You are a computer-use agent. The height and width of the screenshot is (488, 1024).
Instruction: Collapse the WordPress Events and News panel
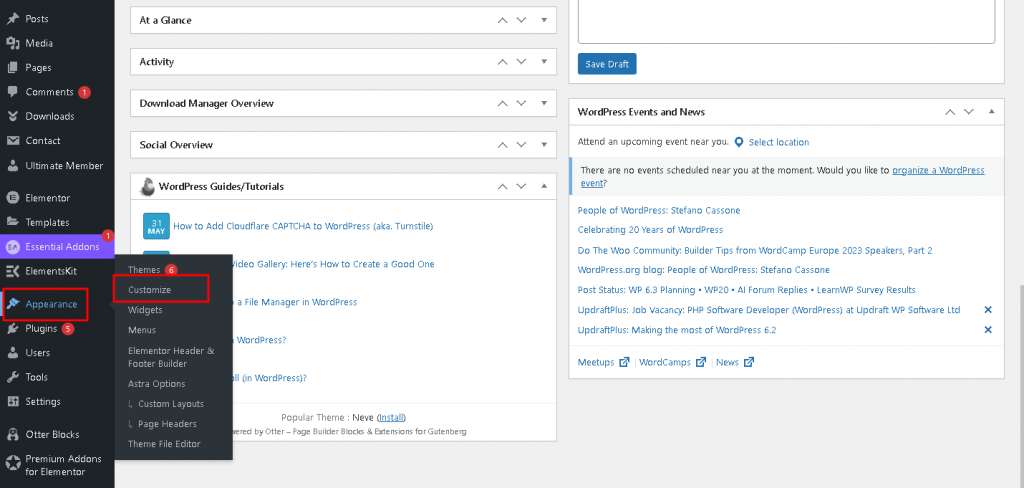coord(991,112)
